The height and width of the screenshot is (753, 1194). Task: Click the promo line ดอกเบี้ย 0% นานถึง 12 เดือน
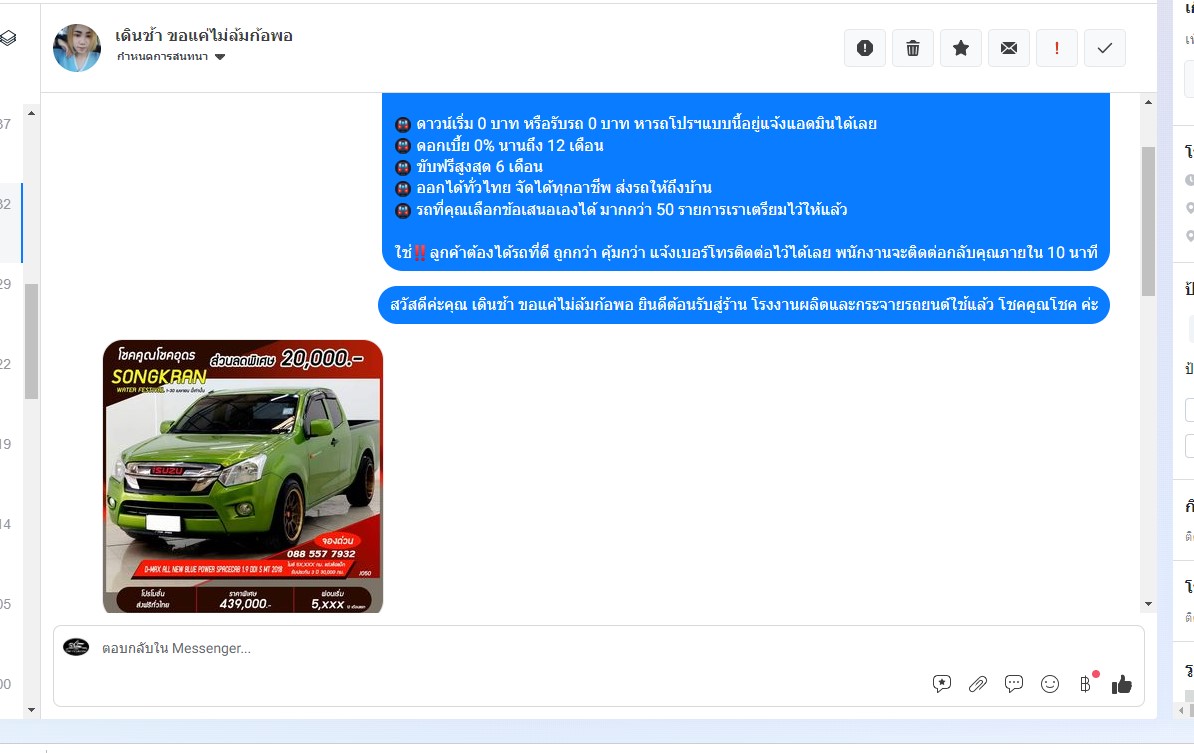[x=509, y=145]
